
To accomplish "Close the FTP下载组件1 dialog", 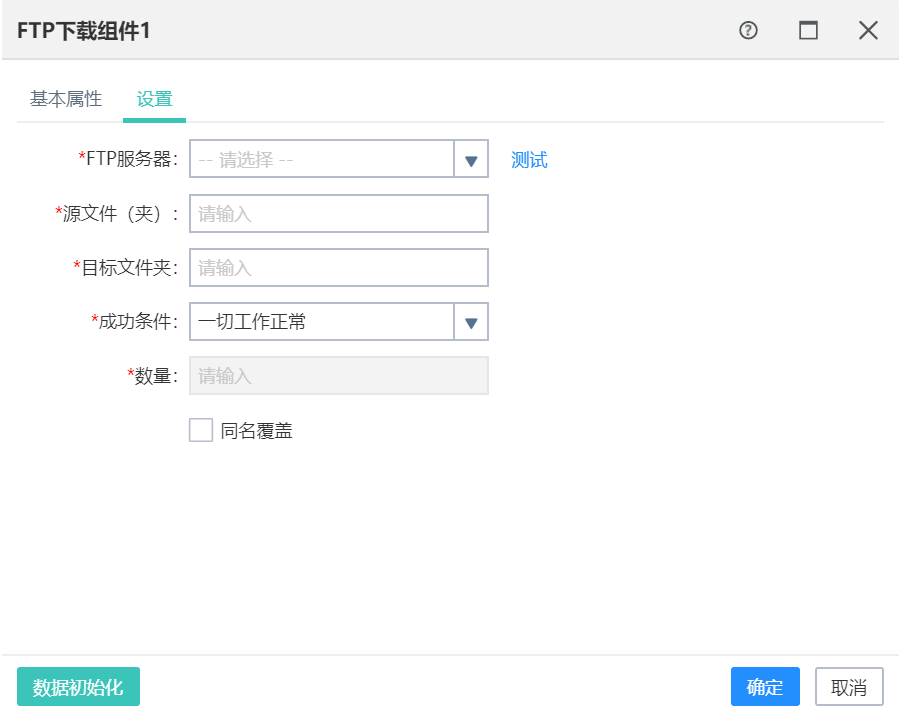I will point(868,30).
